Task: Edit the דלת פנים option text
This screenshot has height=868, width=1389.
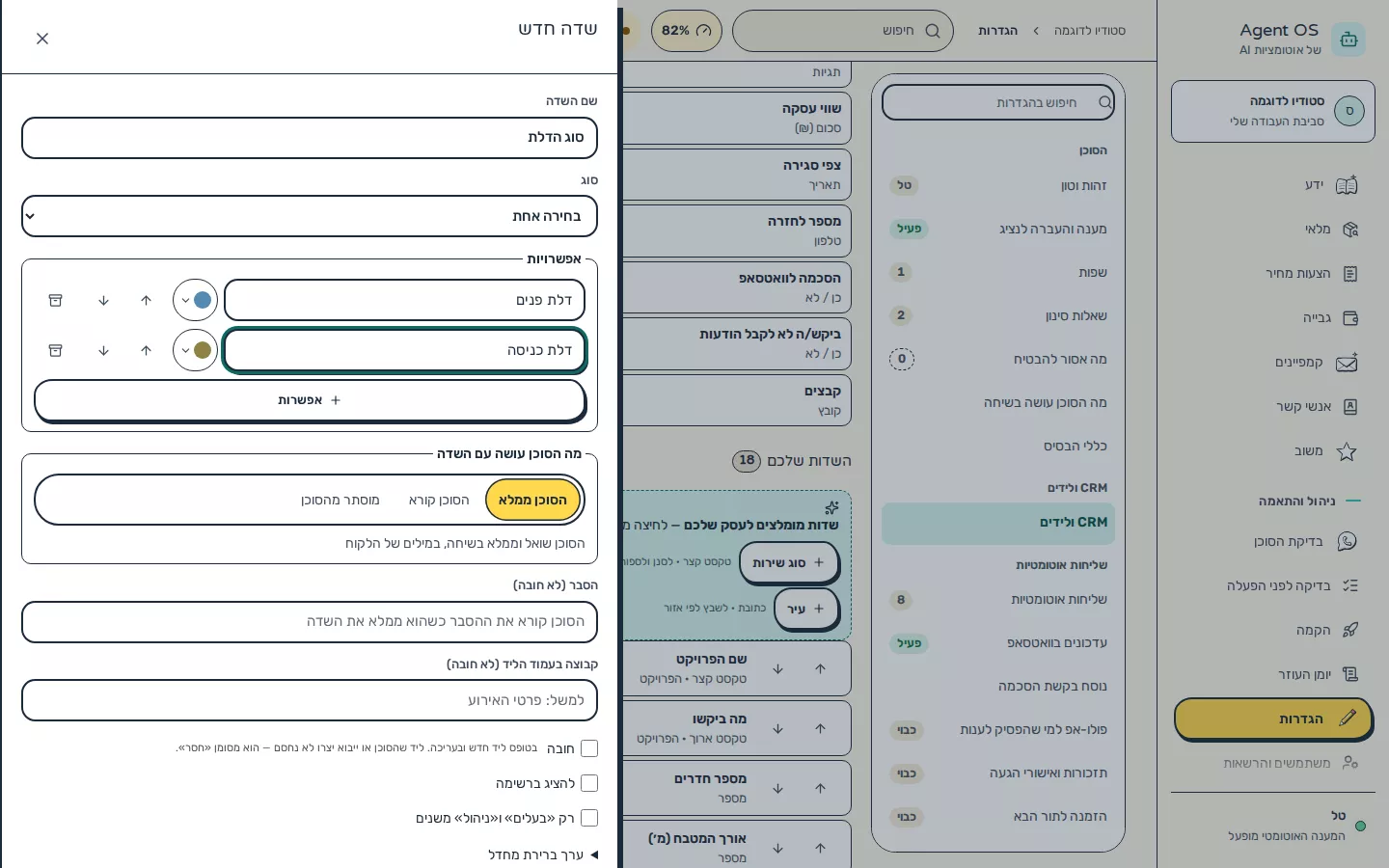Action: click(x=405, y=300)
